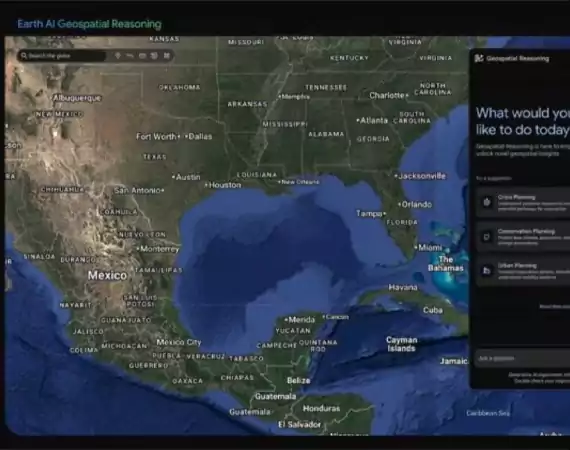
Task: Click the search magnifier icon in map toolbar
Action: 24,56
